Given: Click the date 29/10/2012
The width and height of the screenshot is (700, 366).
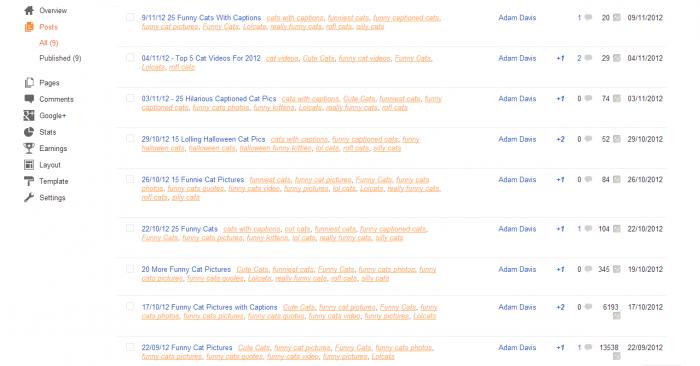Looking at the screenshot, I should pos(645,139).
